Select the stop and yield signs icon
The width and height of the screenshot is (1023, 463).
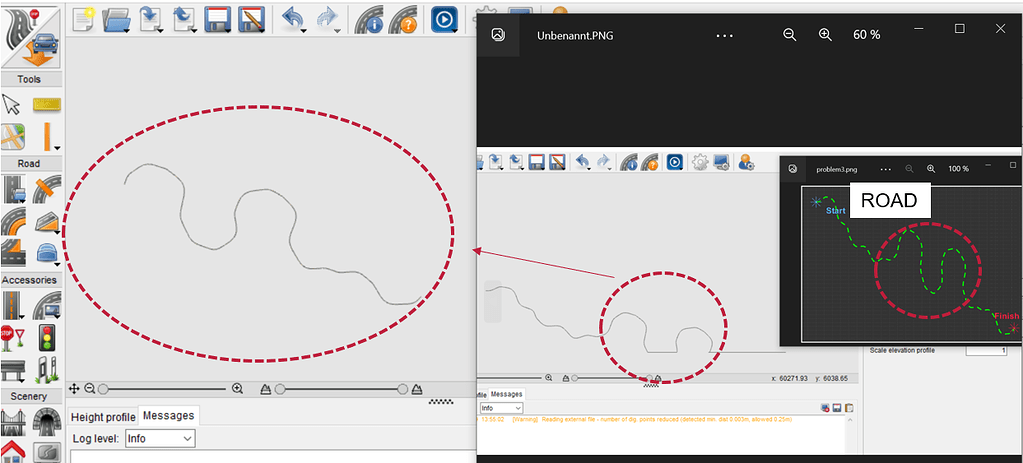point(13,338)
